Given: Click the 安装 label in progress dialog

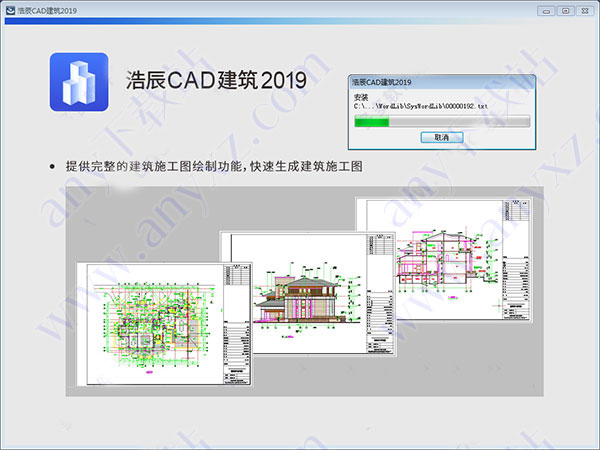Looking at the screenshot, I should [x=360, y=97].
